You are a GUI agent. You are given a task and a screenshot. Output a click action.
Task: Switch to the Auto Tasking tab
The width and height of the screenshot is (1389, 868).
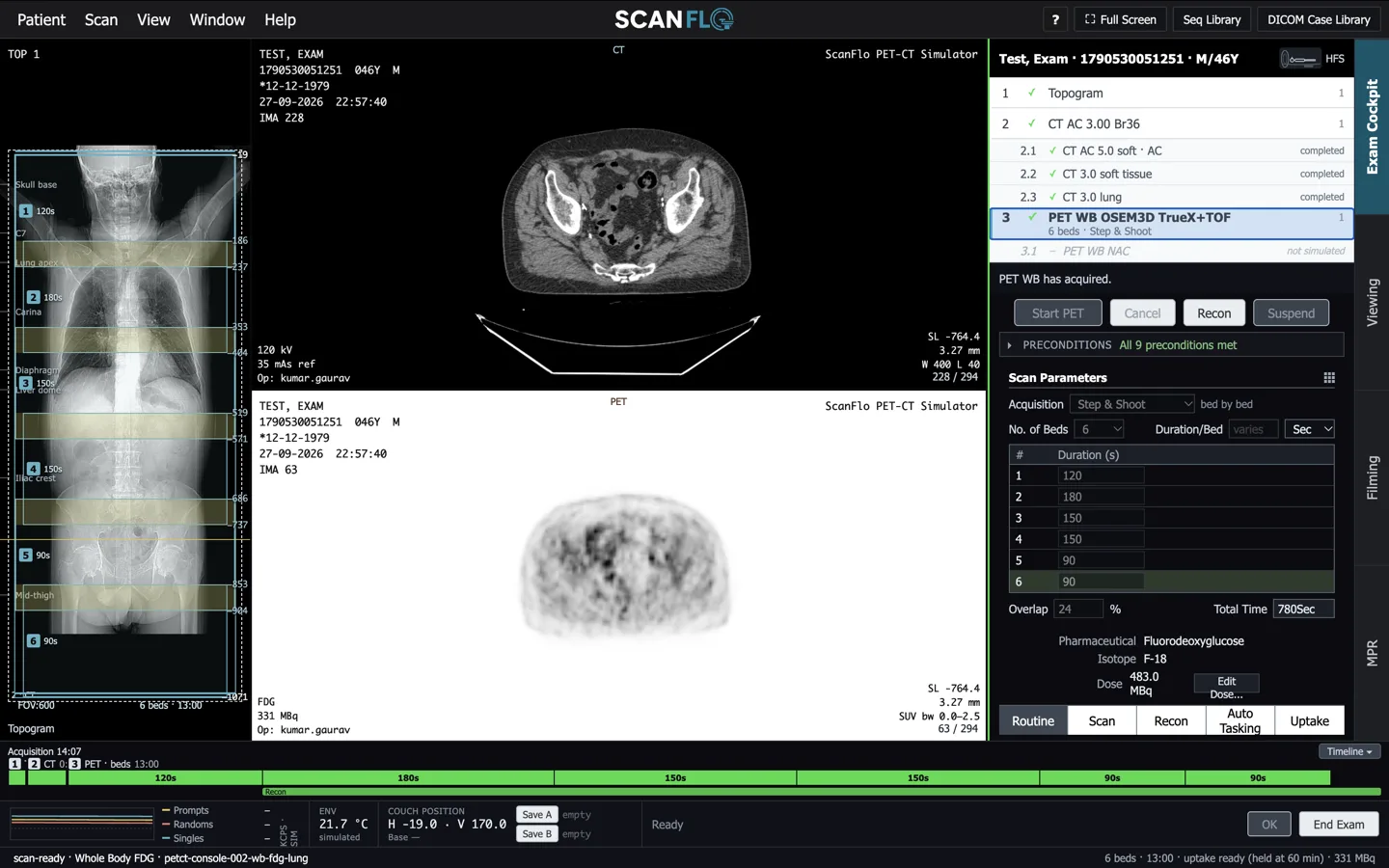pos(1239,720)
